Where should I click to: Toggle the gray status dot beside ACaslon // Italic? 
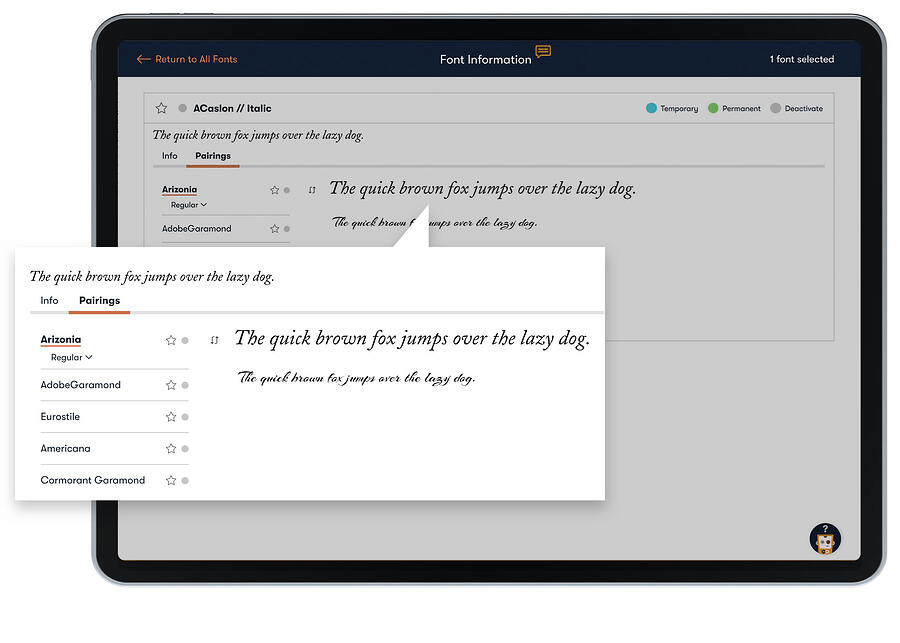(x=183, y=108)
